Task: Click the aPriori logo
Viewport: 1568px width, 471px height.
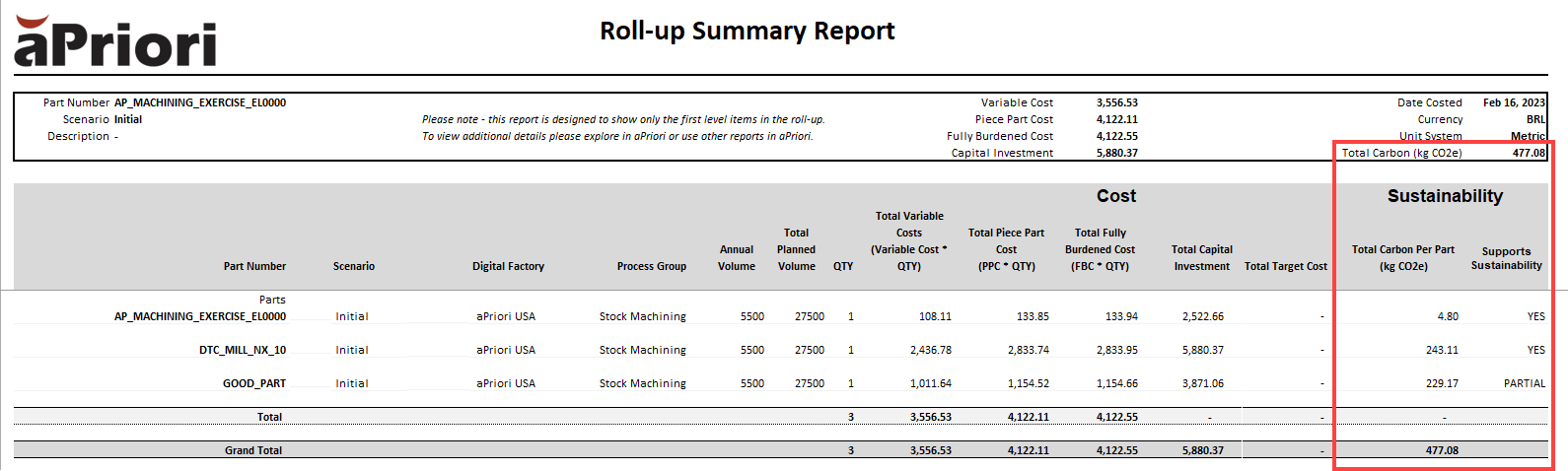Action: tap(115, 41)
